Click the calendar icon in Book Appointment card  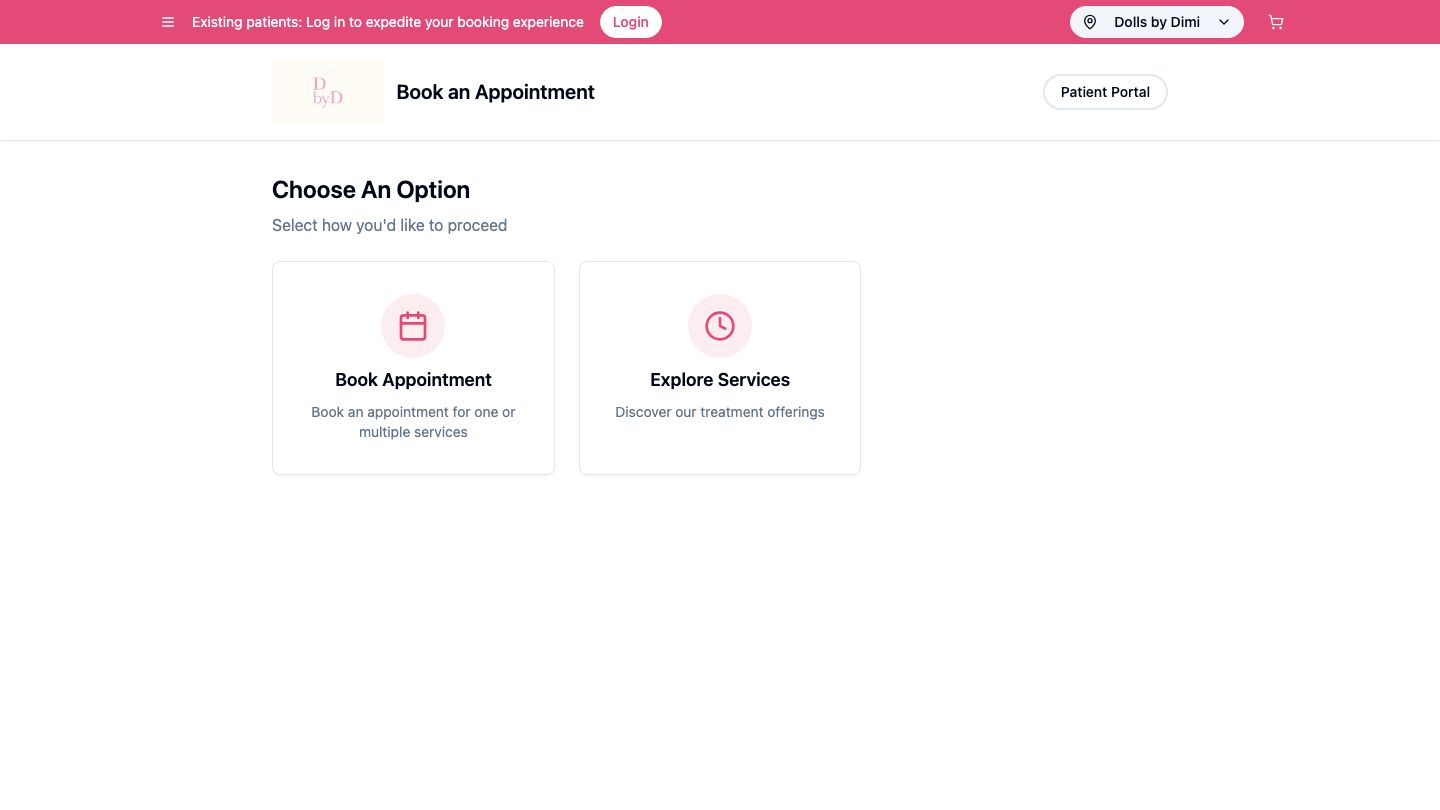pos(413,326)
